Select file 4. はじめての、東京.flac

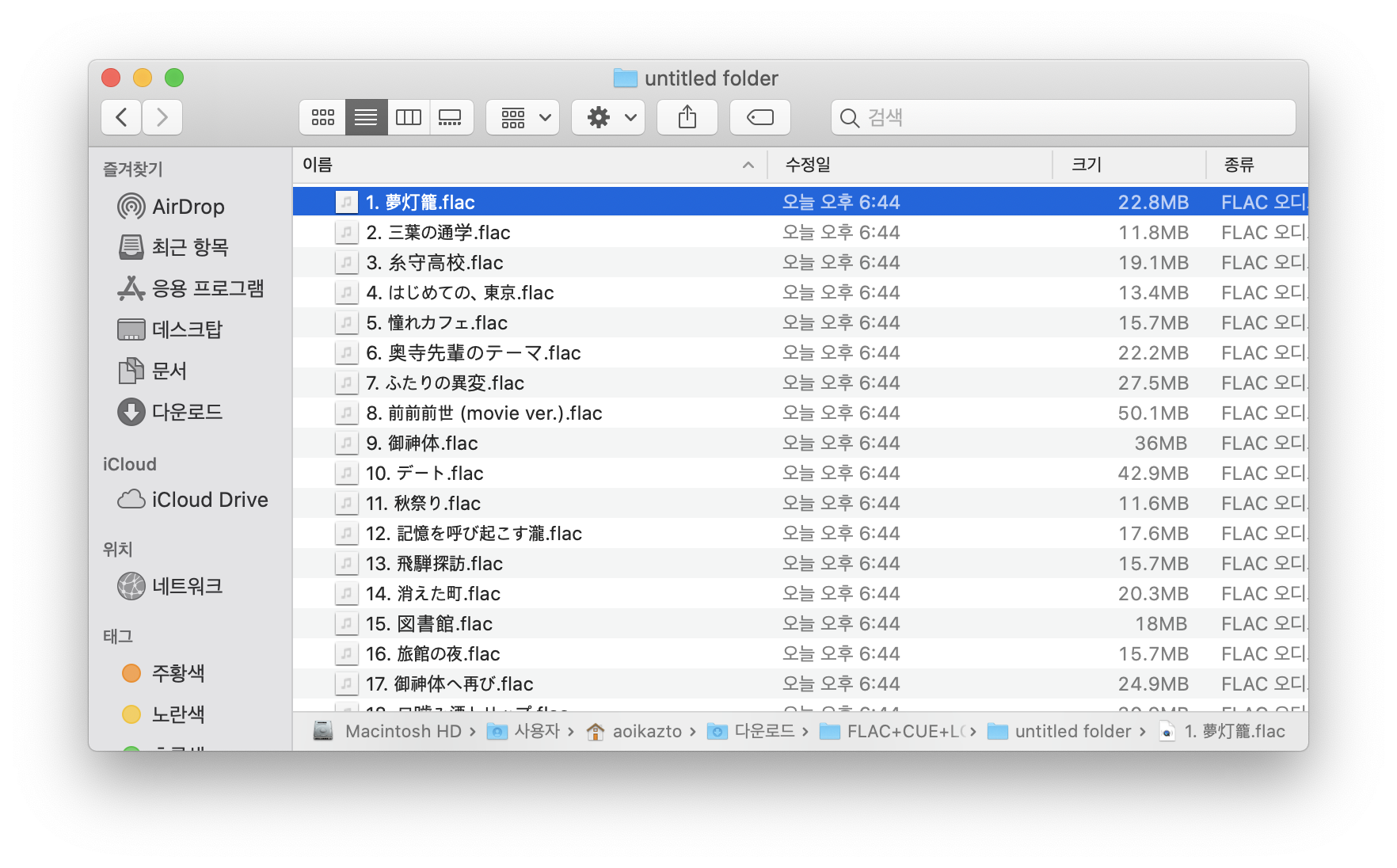point(801,292)
